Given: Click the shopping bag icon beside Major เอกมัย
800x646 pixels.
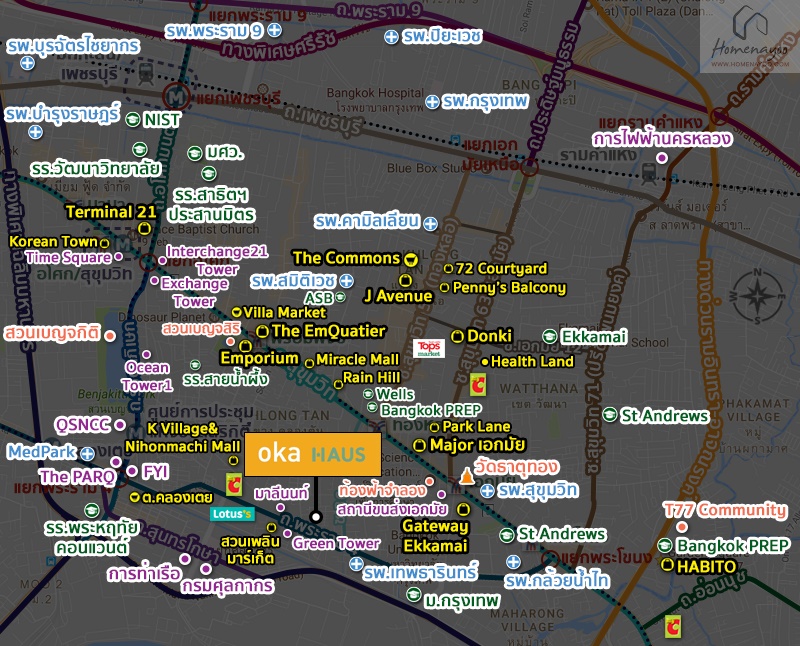Looking at the screenshot, I should 419,445.
